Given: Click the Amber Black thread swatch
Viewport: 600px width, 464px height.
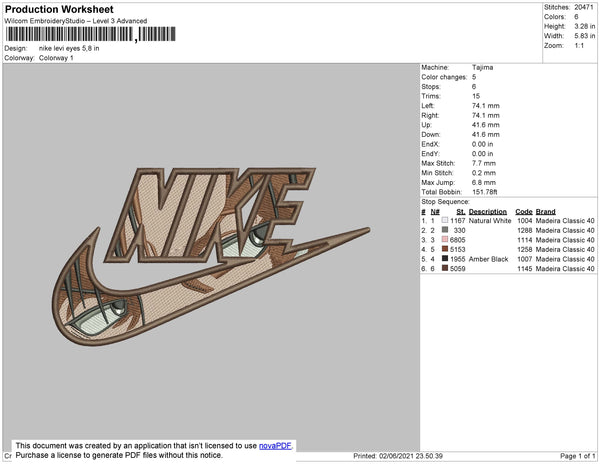Looking at the screenshot, I should (x=445, y=259).
